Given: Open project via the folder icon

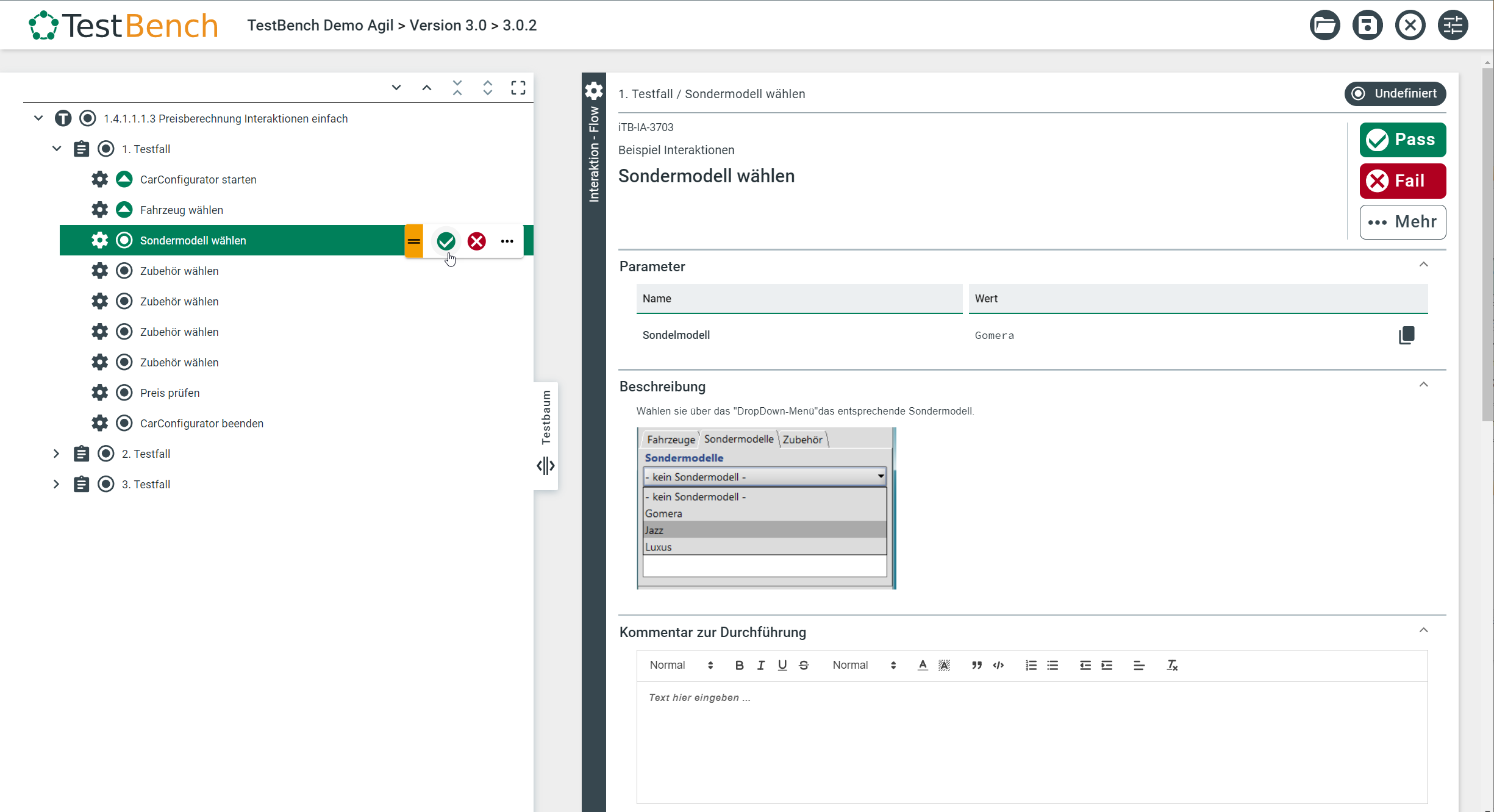Looking at the screenshot, I should point(1324,26).
